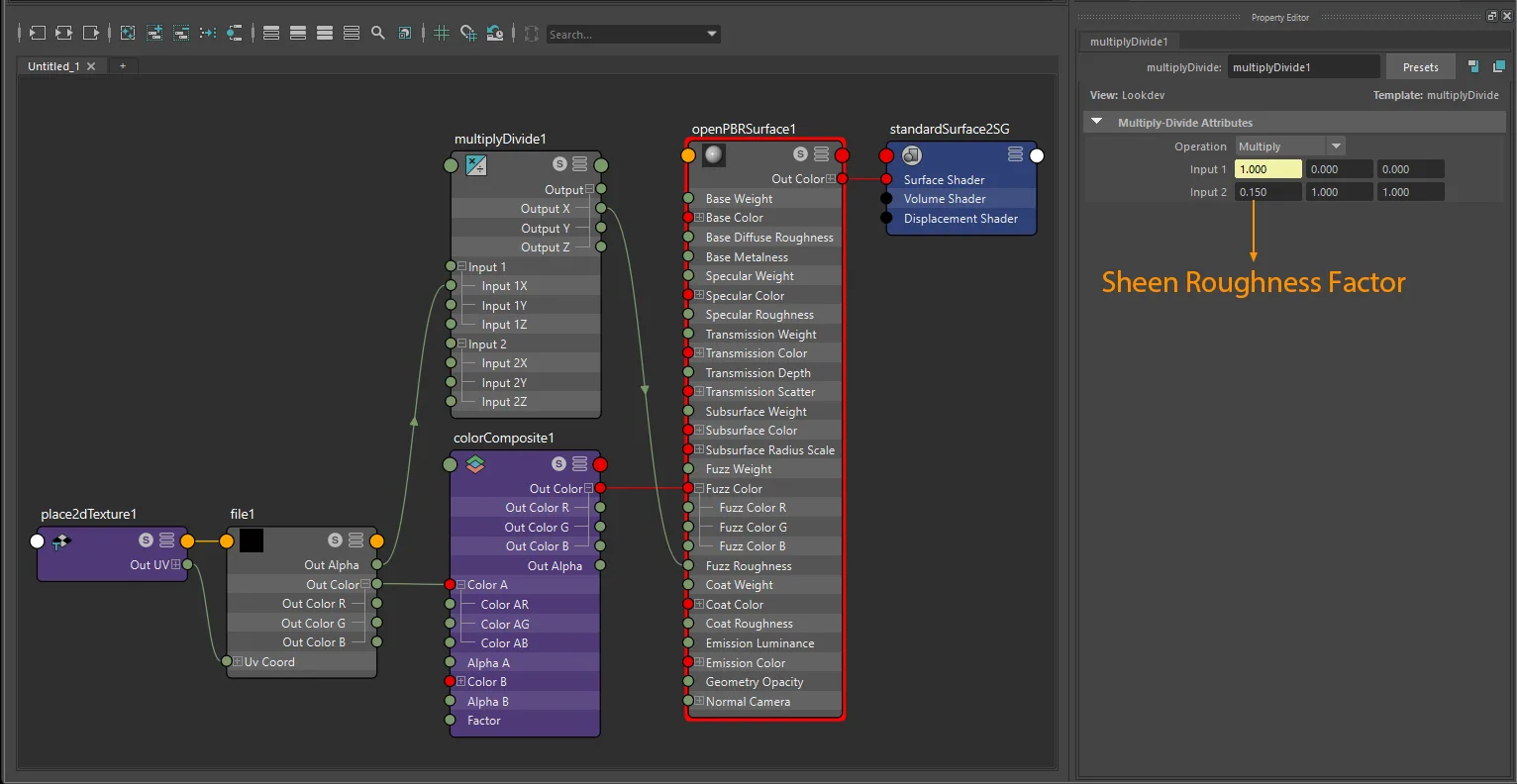Click the openPBRSurface1 sphere material swatch
Image resolution: width=1517 pixels, height=784 pixels.
pos(714,154)
